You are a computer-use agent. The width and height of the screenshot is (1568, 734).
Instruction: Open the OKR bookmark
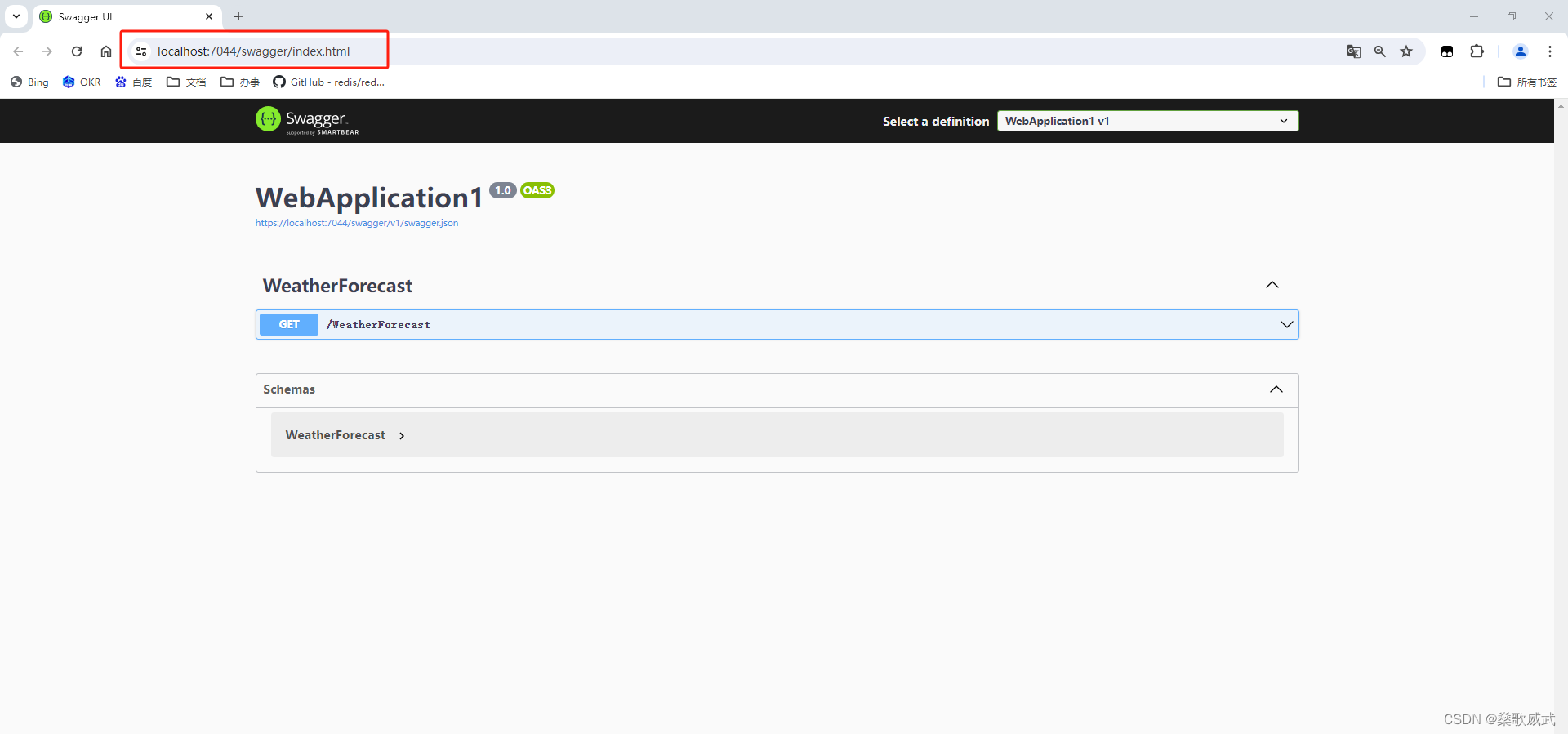pyautogui.click(x=82, y=82)
